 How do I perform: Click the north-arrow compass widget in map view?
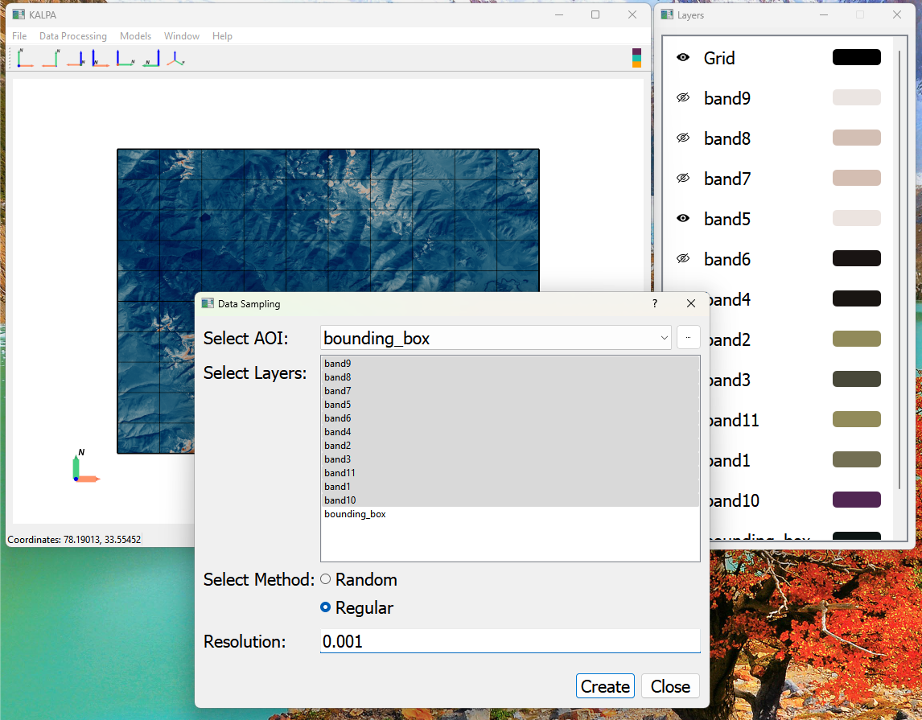pos(85,466)
